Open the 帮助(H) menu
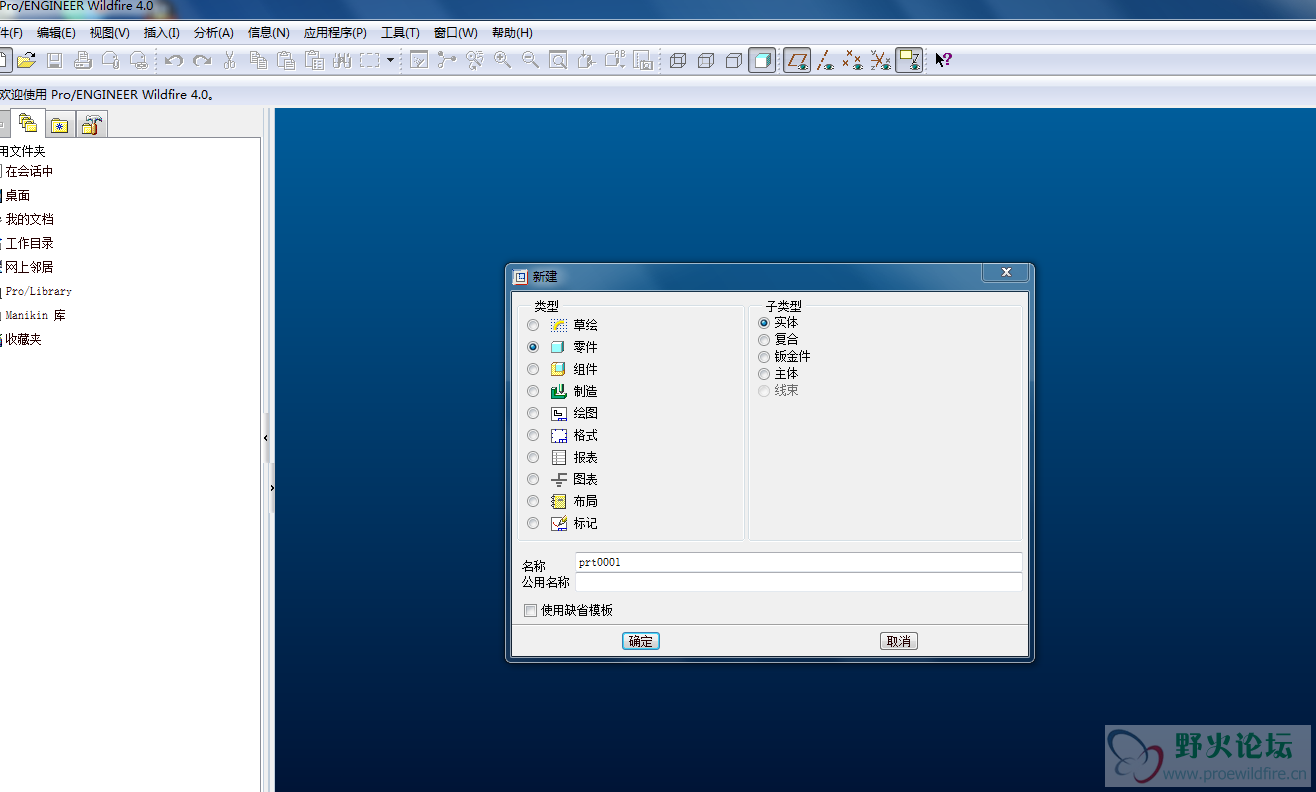The width and height of the screenshot is (1316, 792). pyautogui.click(x=512, y=33)
